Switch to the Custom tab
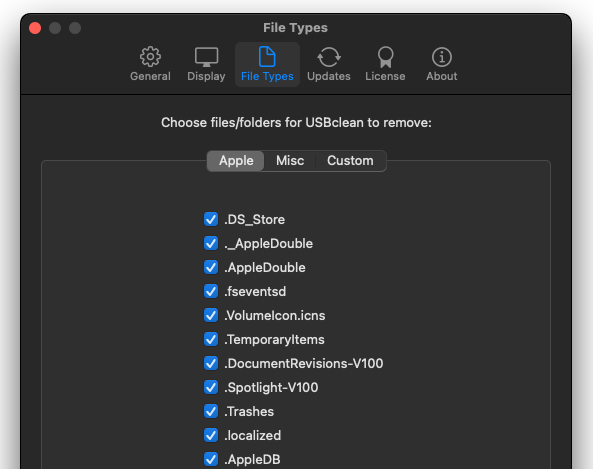This screenshot has width=593, height=469. [x=350, y=161]
